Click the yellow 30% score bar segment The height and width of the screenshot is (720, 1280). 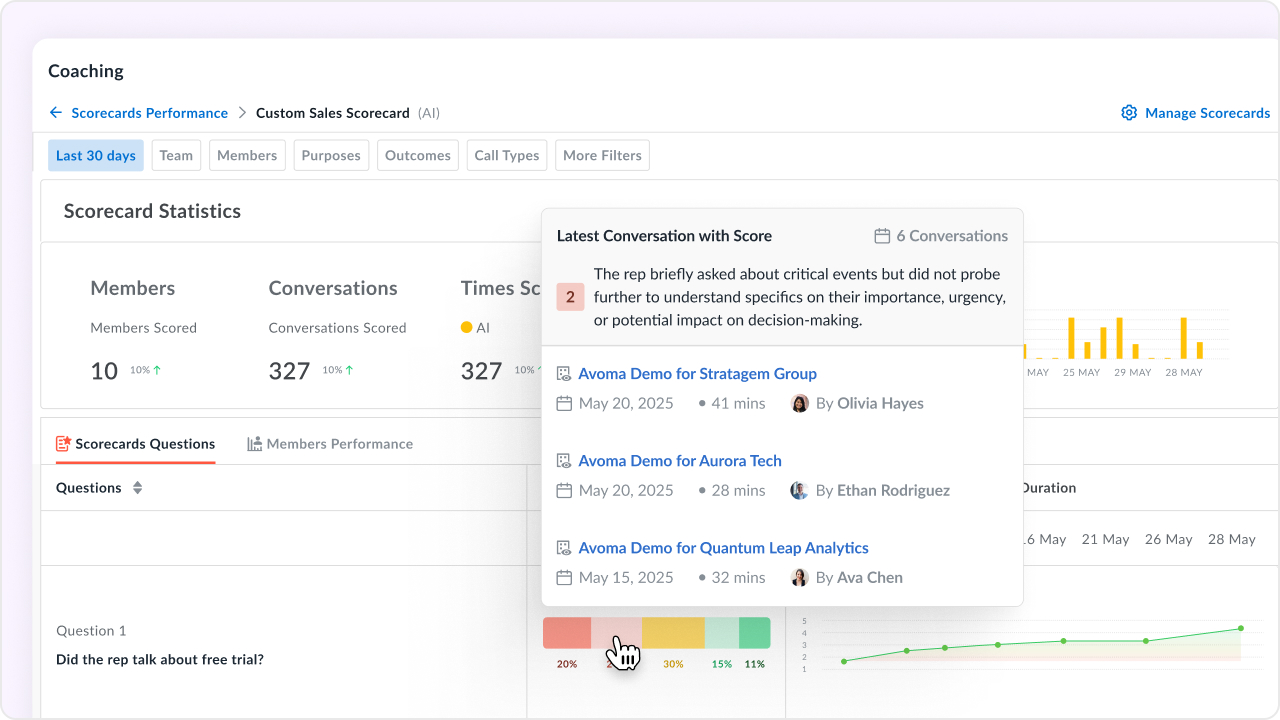click(x=673, y=633)
